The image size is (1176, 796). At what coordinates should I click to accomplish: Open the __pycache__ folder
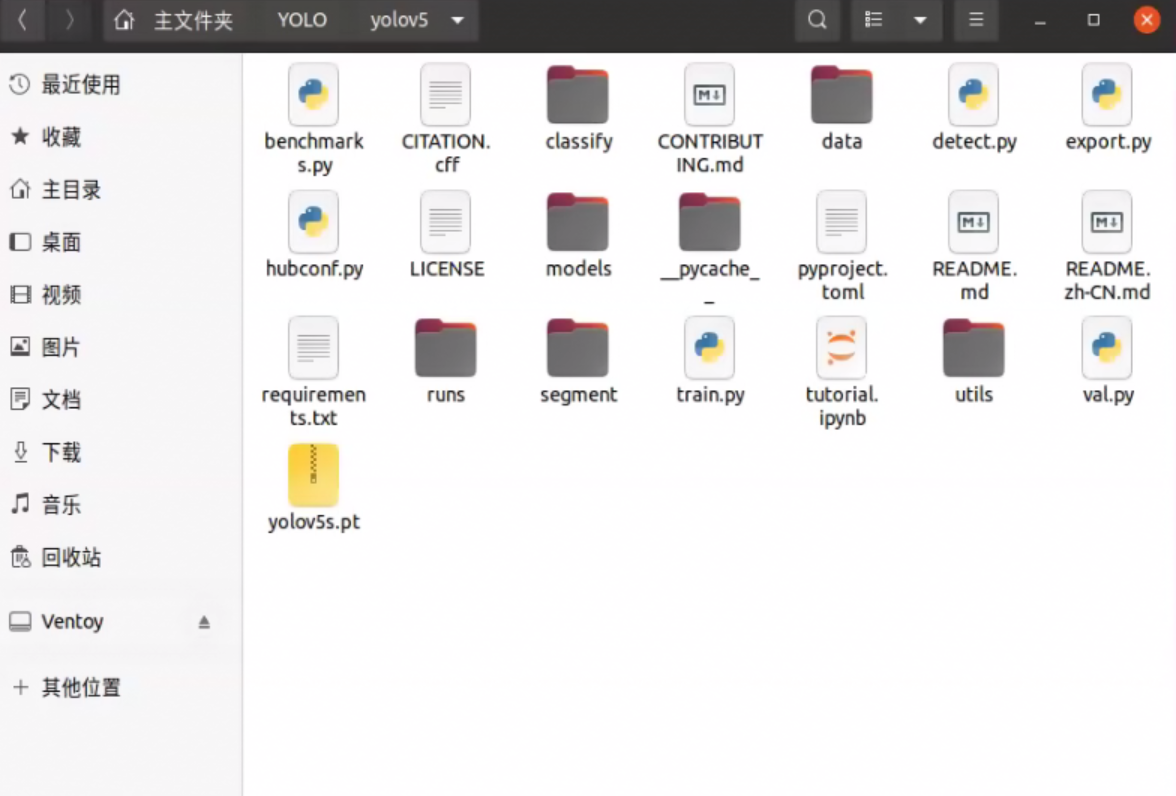pos(710,222)
